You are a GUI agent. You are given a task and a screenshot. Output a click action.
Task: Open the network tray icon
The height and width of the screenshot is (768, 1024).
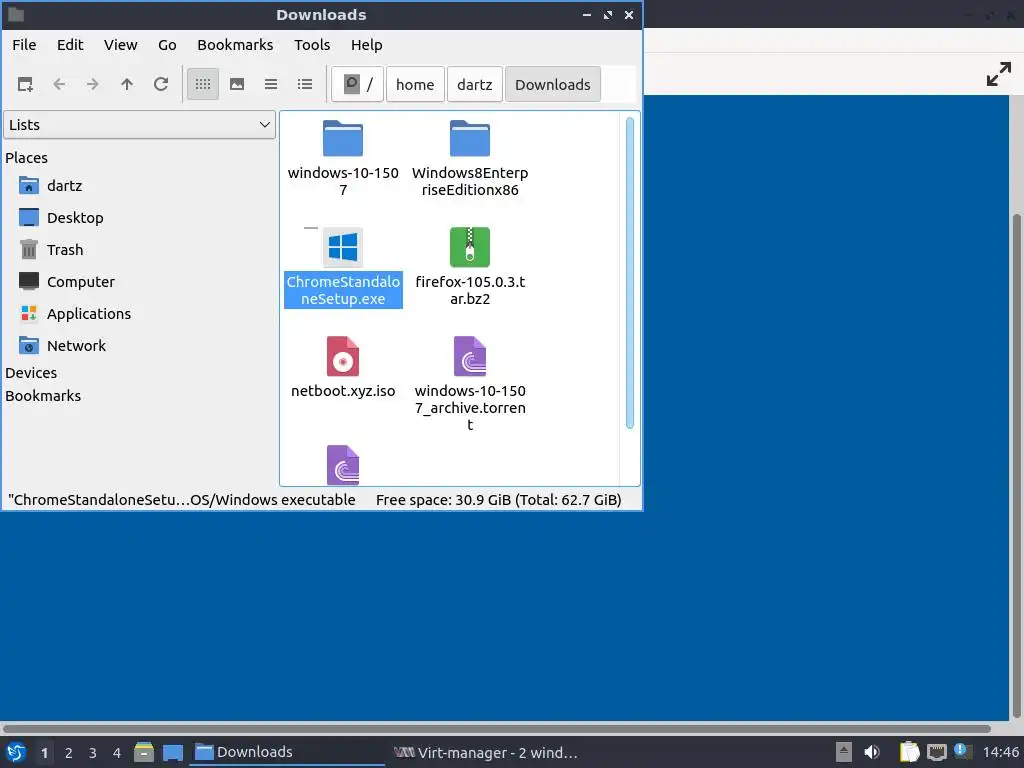coord(936,752)
